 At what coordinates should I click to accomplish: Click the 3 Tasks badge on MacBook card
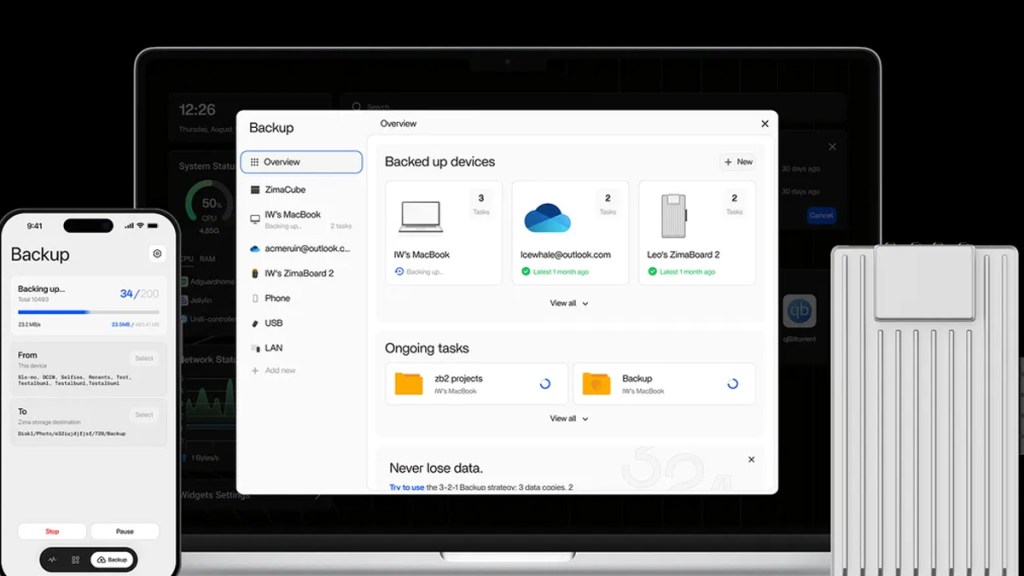(x=481, y=203)
